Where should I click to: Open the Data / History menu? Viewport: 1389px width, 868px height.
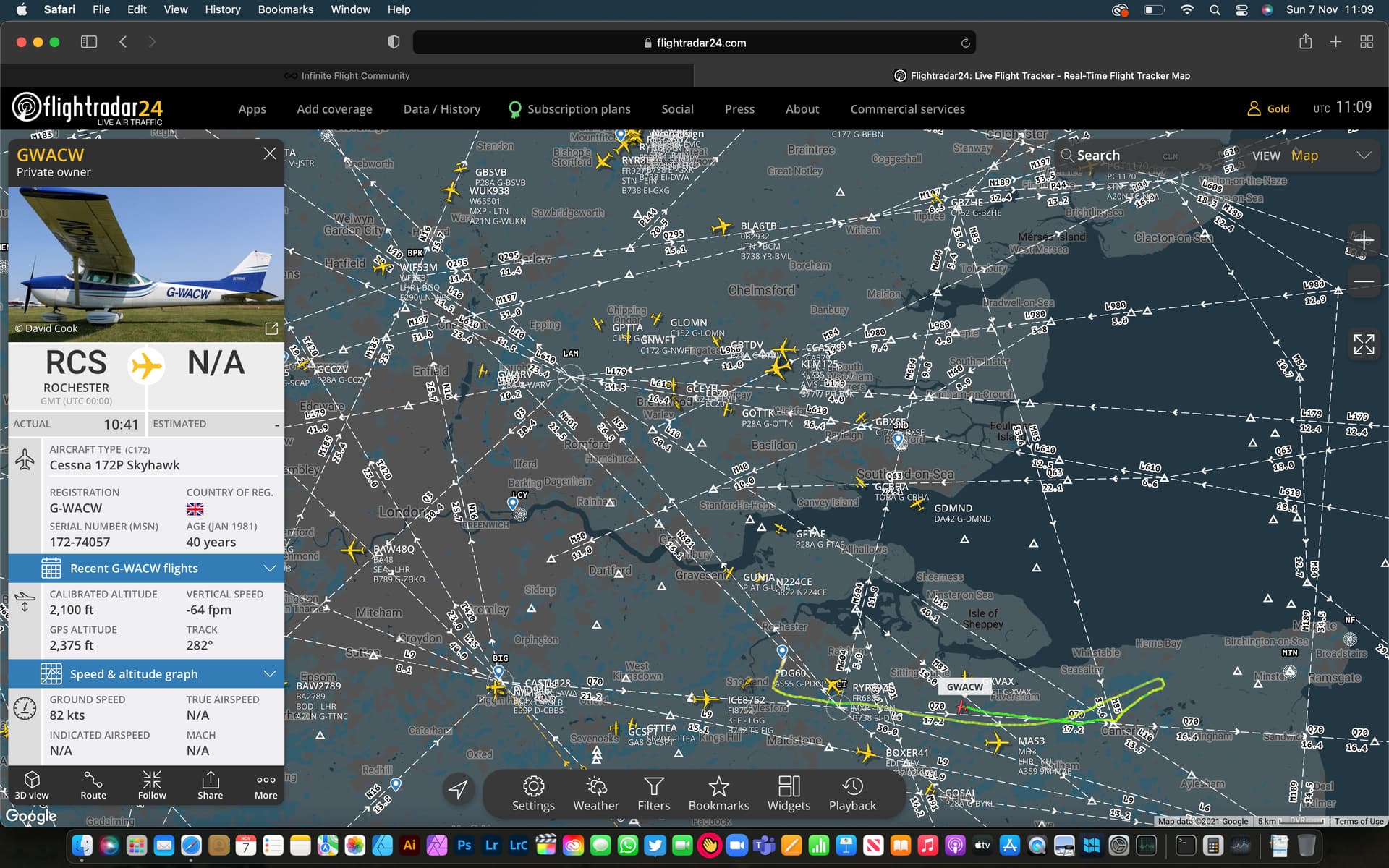pyautogui.click(x=441, y=109)
